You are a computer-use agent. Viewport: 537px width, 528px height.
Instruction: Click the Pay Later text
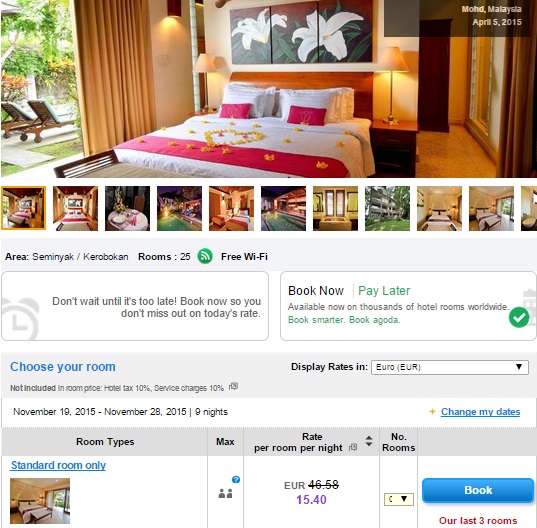[384, 291]
